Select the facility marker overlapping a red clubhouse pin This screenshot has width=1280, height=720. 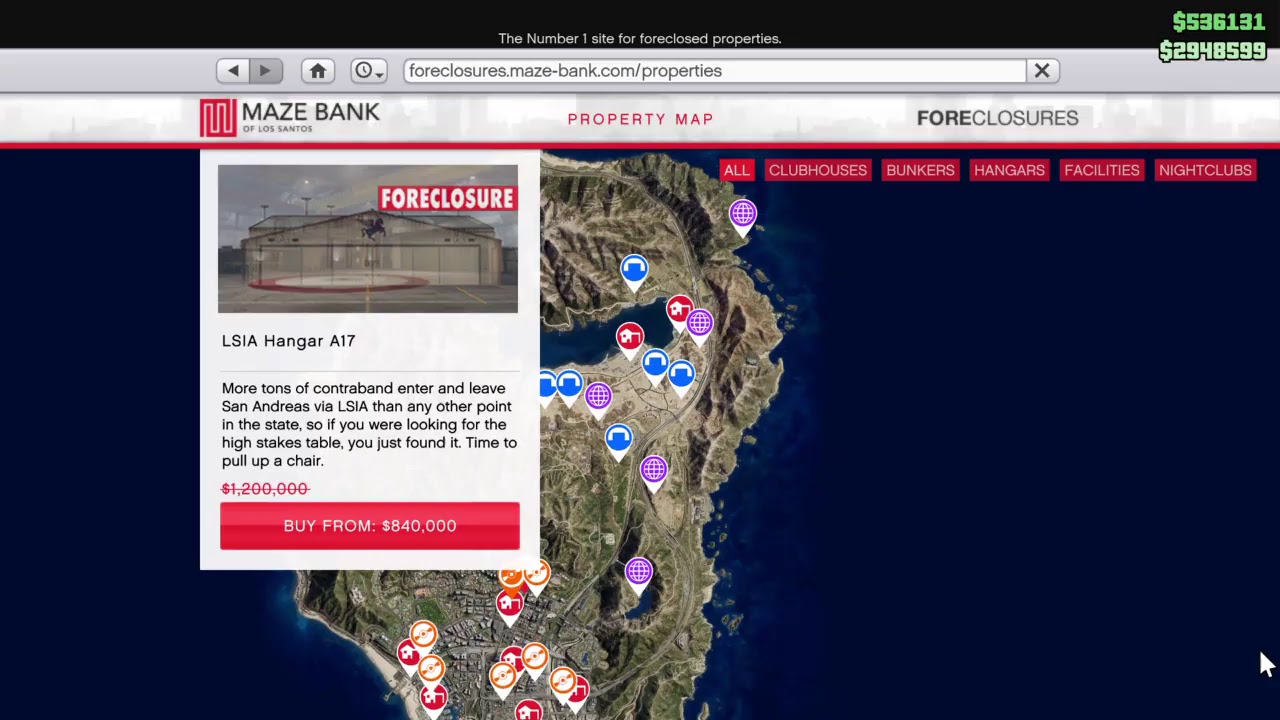click(699, 325)
